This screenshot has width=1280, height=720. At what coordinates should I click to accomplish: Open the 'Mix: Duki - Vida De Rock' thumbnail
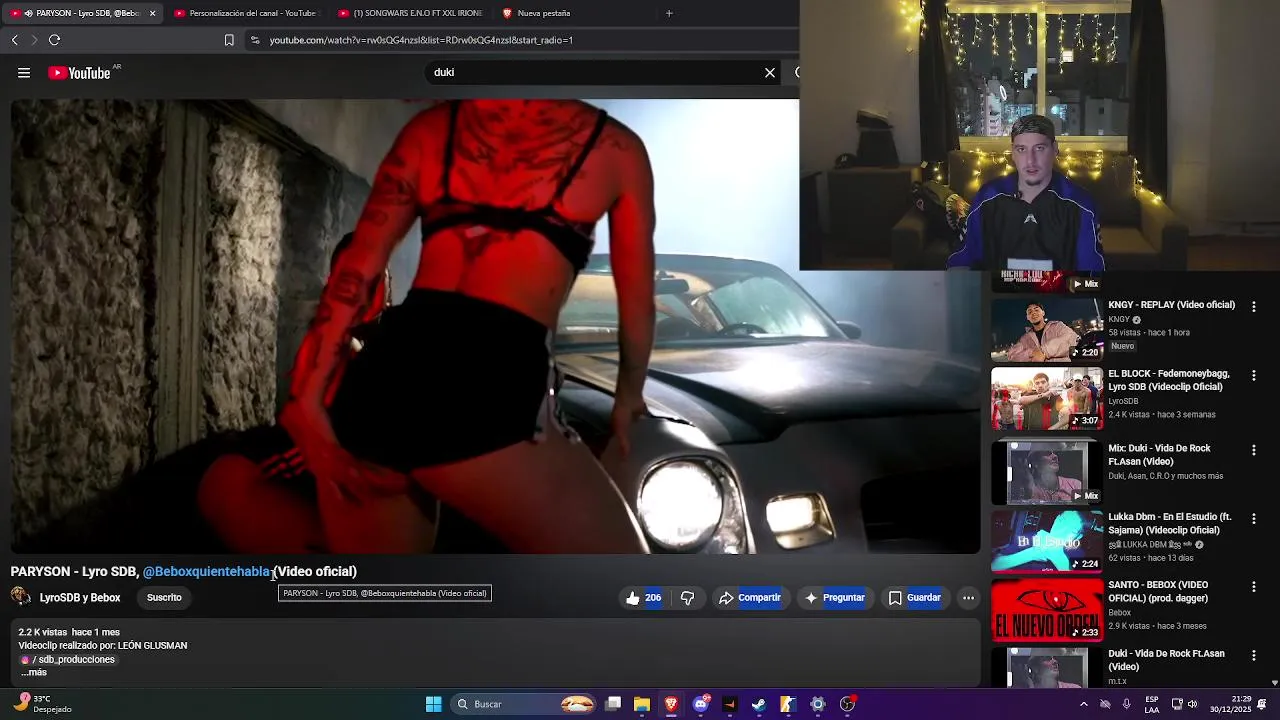point(1046,472)
